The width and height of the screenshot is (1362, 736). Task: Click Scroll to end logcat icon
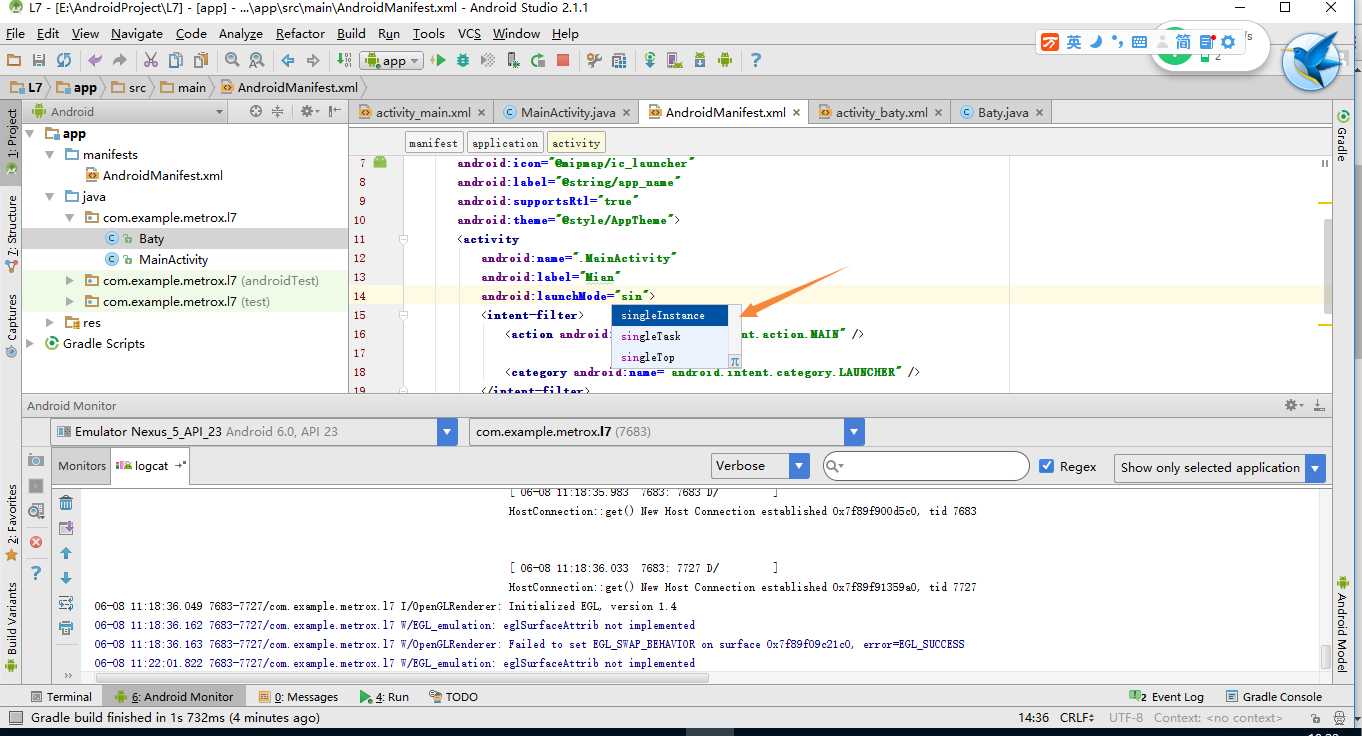[66, 528]
